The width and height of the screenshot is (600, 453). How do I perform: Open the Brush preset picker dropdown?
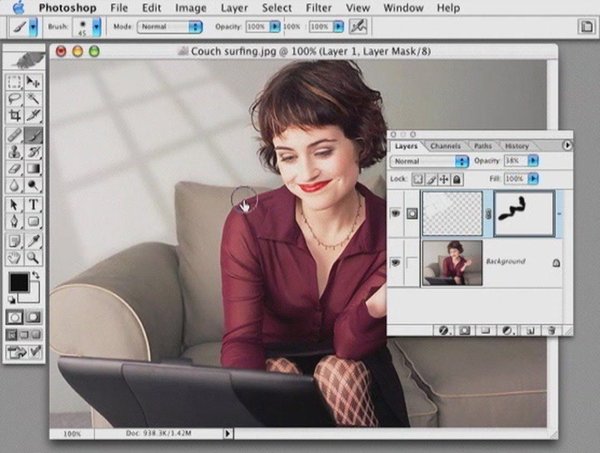pos(95,25)
